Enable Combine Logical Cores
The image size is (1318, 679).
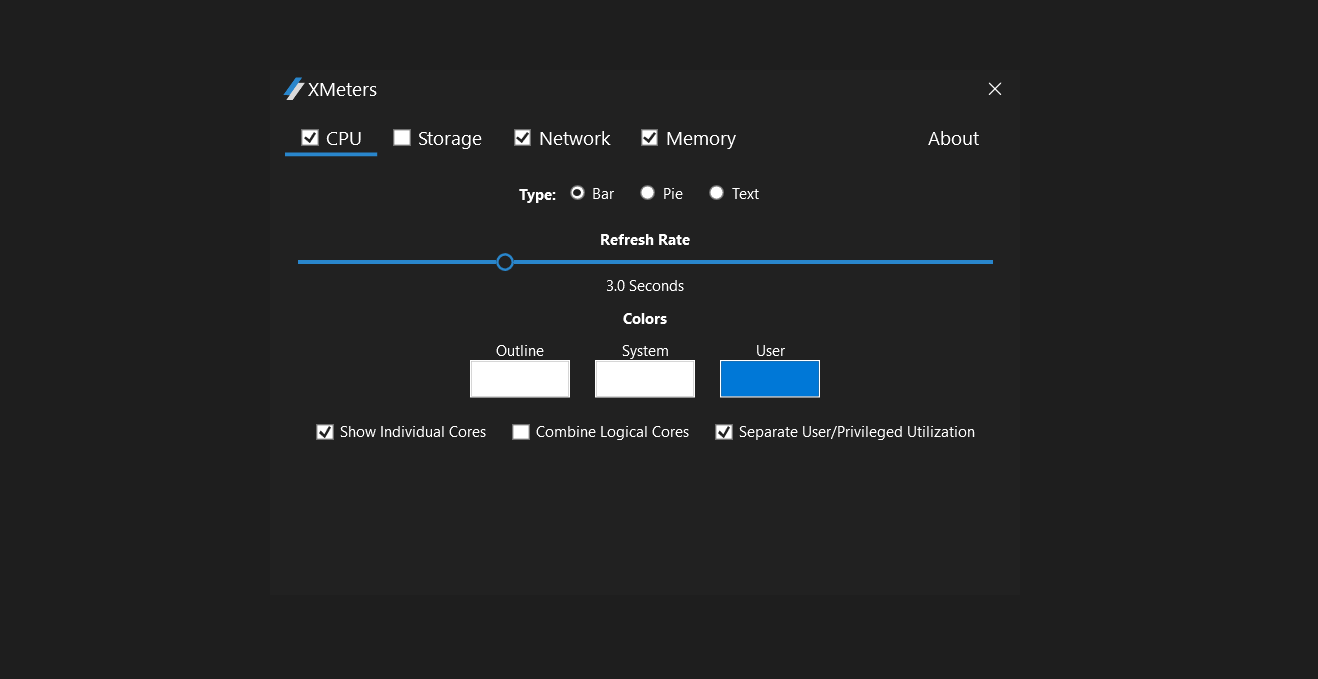(521, 431)
